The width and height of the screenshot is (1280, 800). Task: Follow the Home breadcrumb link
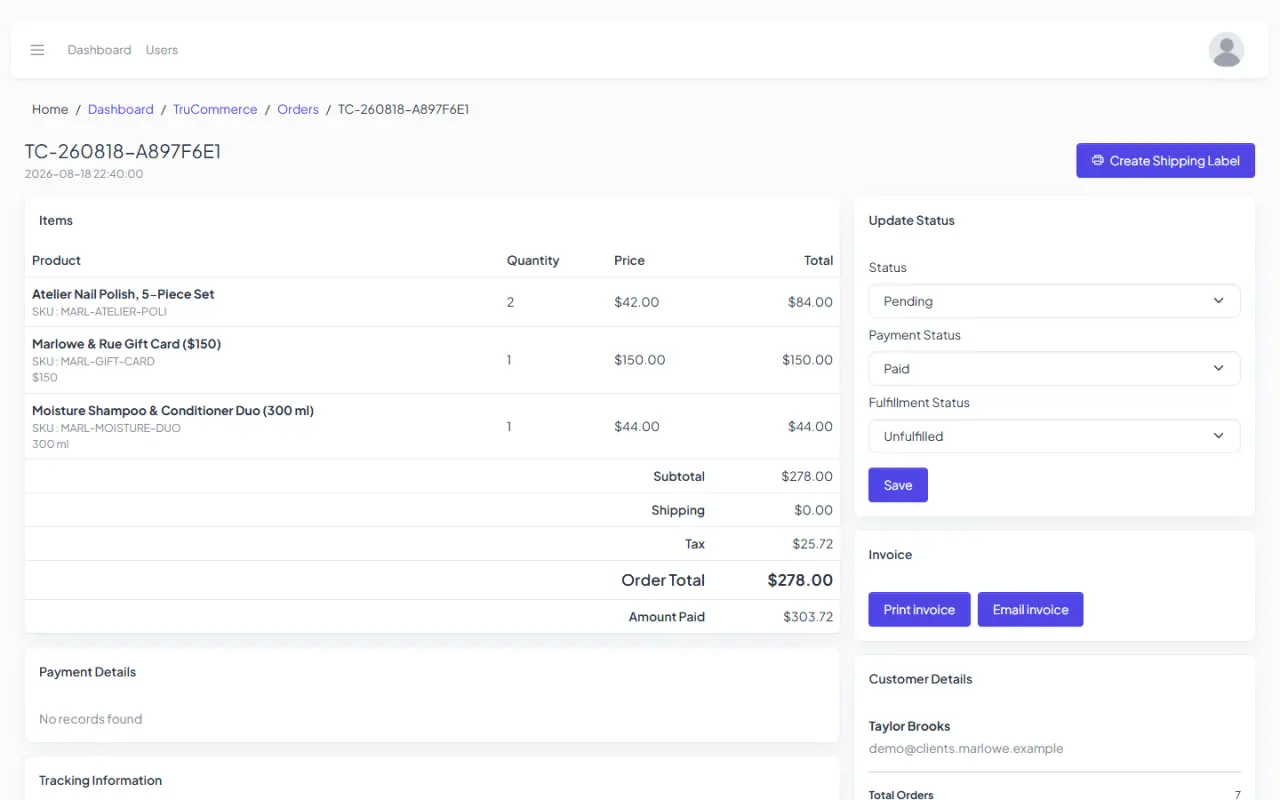tap(50, 109)
